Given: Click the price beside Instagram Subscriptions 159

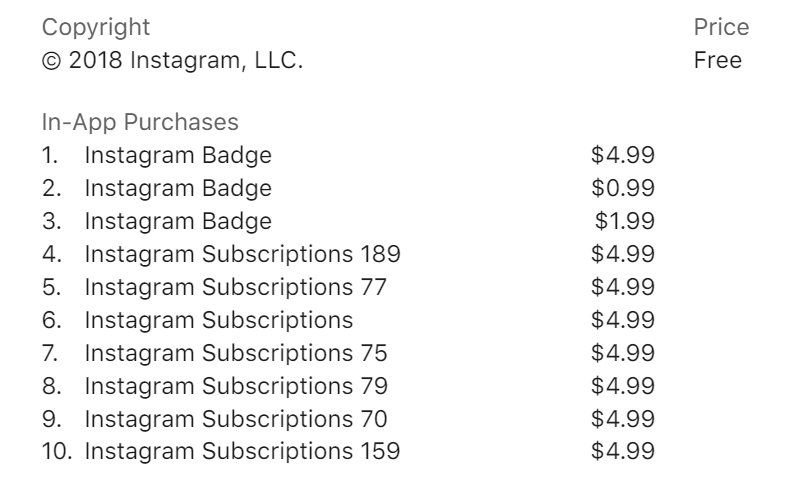Looking at the screenshot, I should [x=623, y=452].
